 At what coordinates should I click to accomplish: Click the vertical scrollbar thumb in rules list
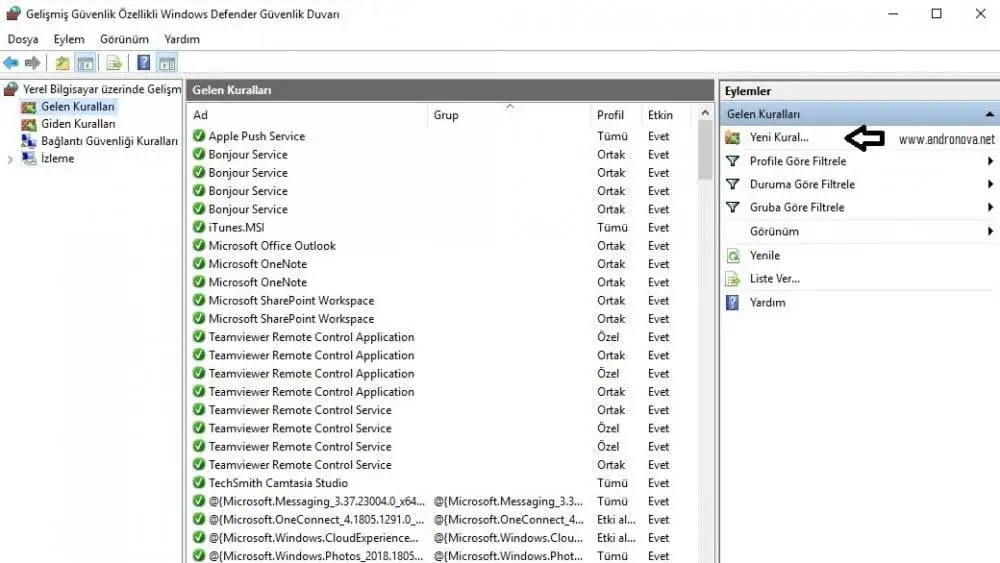pos(705,150)
